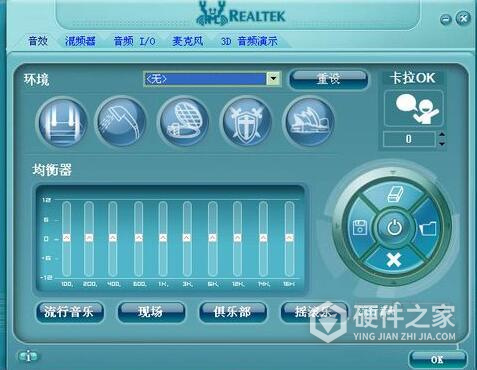Click the 1K equalizer slider handle

[x=163, y=238]
